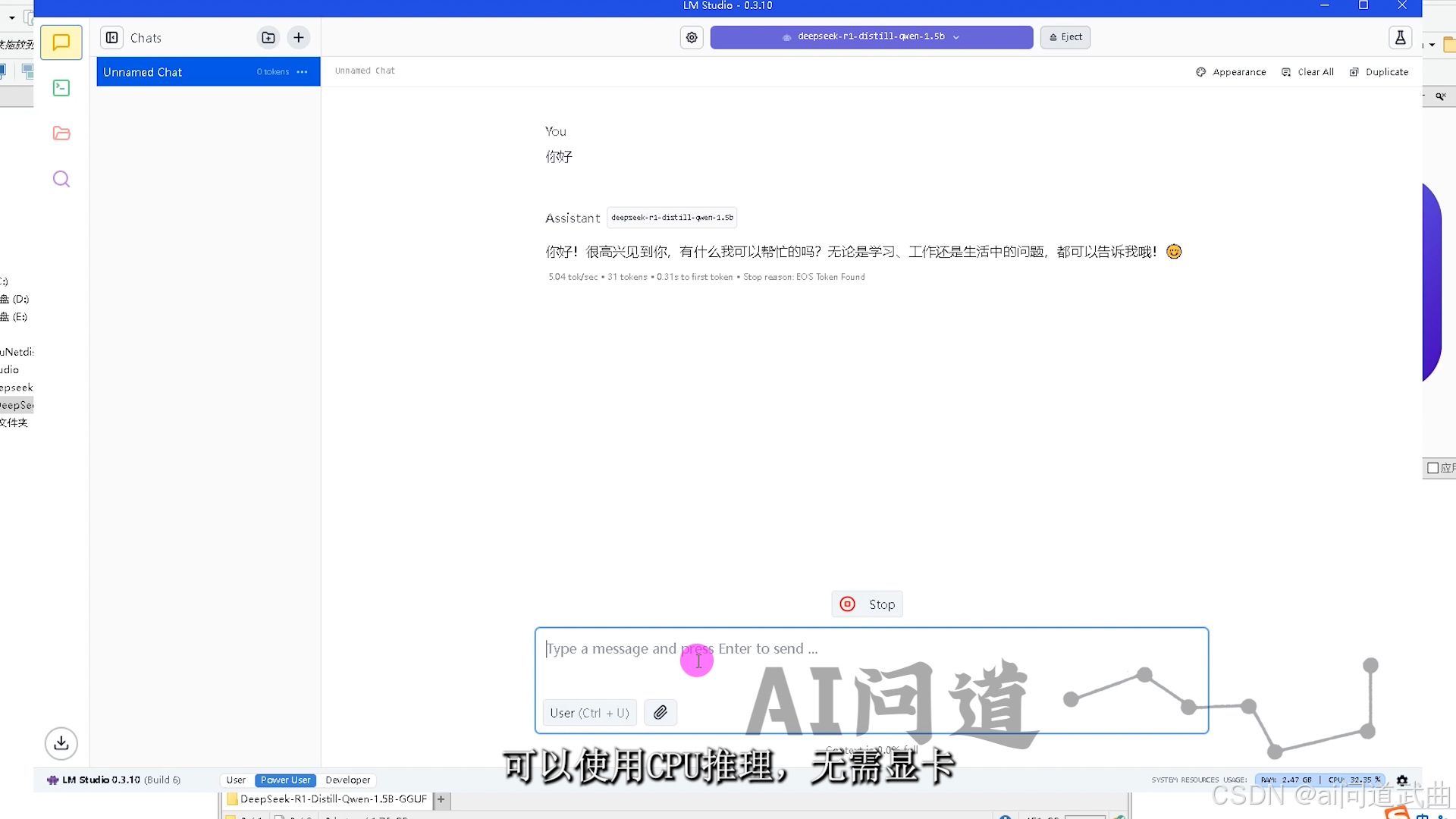Toggle the User (Ctrl + U) role selector
1456x819 pixels.
tap(589, 713)
